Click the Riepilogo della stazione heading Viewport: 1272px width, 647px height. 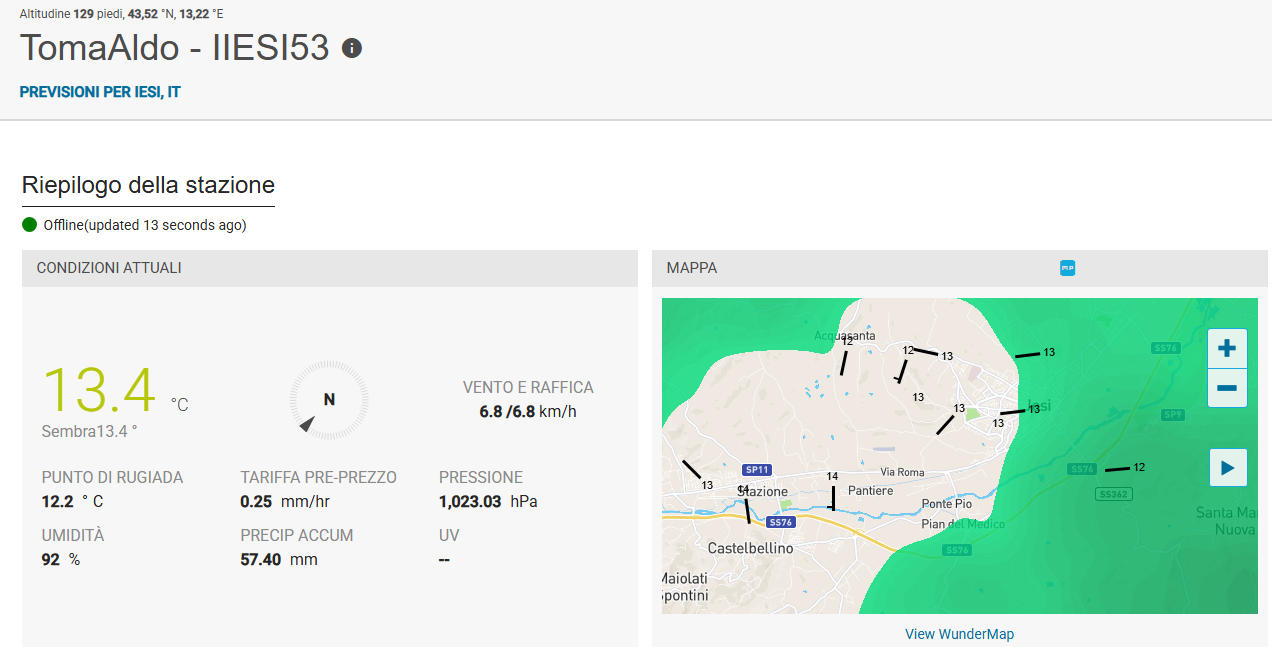148,185
